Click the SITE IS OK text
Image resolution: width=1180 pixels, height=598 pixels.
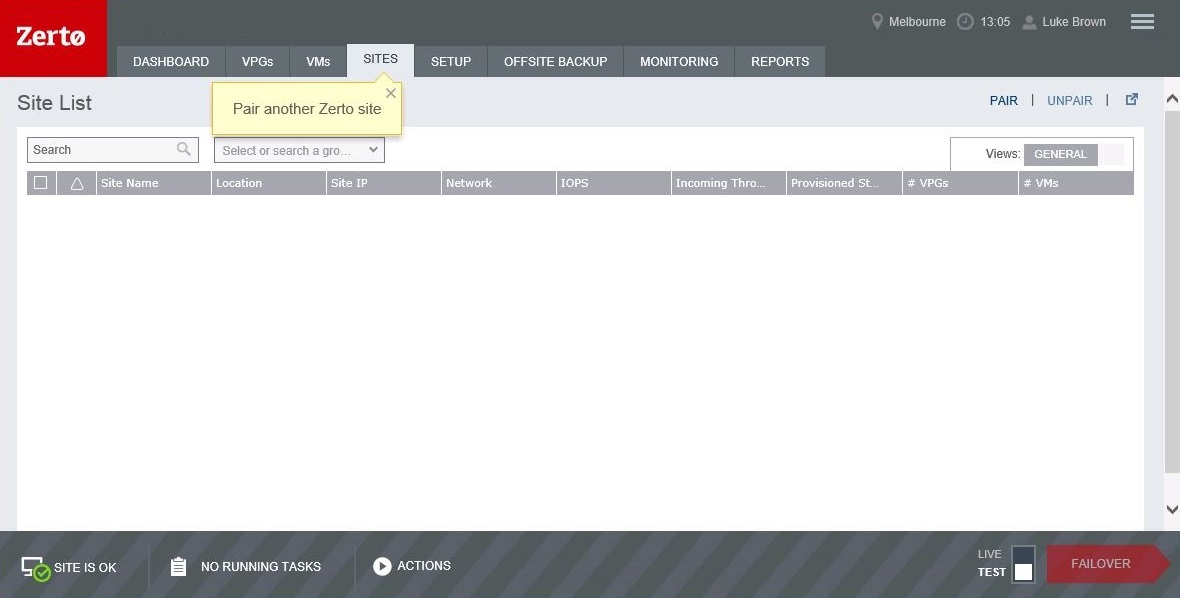click(x=85, y=567)
